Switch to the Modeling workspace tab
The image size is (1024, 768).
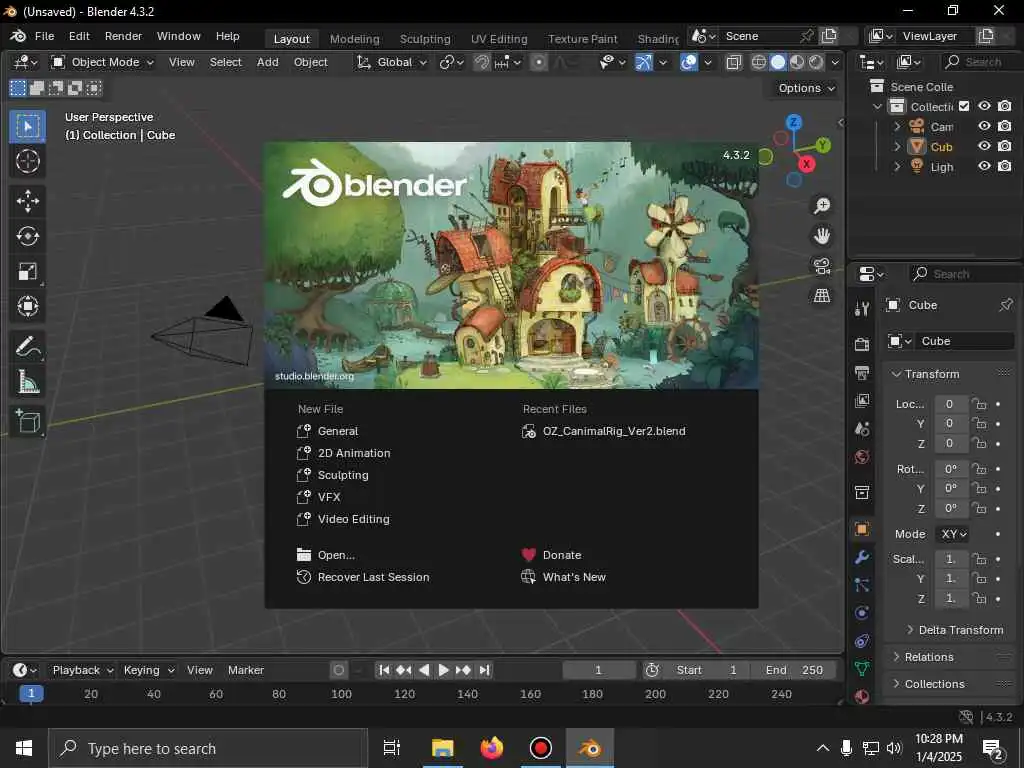355,39
